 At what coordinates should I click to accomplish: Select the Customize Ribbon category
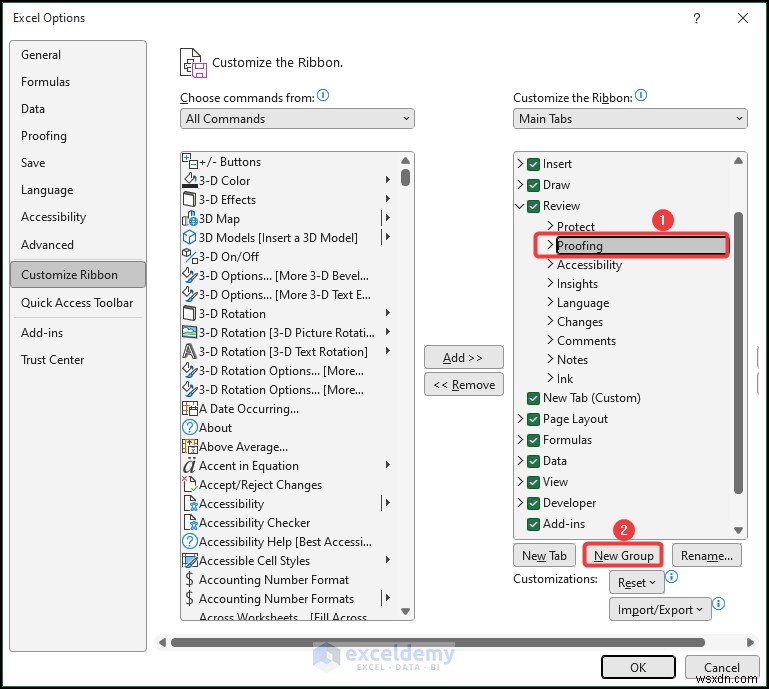[78, 275]
